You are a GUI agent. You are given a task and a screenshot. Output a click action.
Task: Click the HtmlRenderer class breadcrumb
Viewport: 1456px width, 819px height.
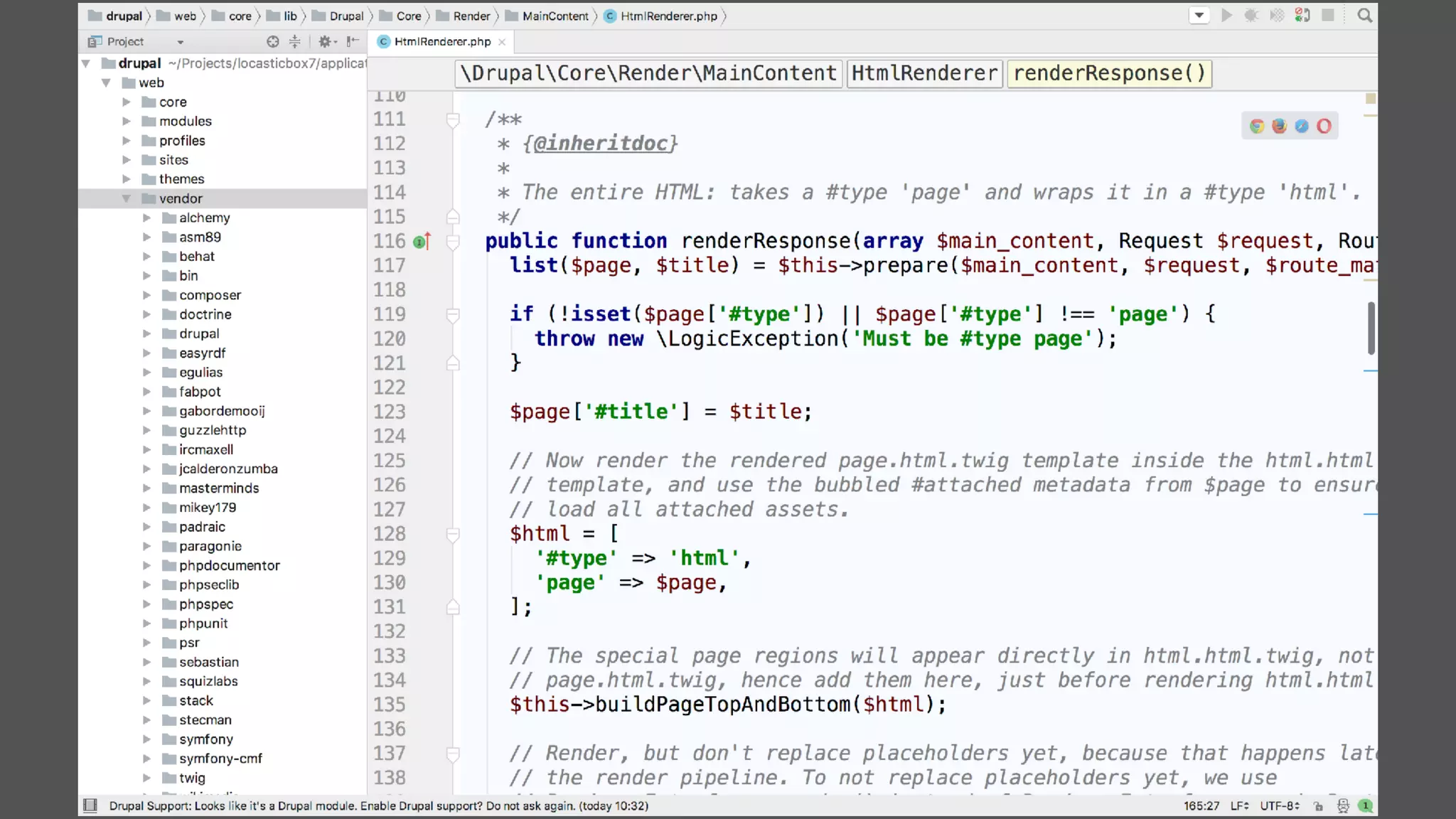point(924,73)
